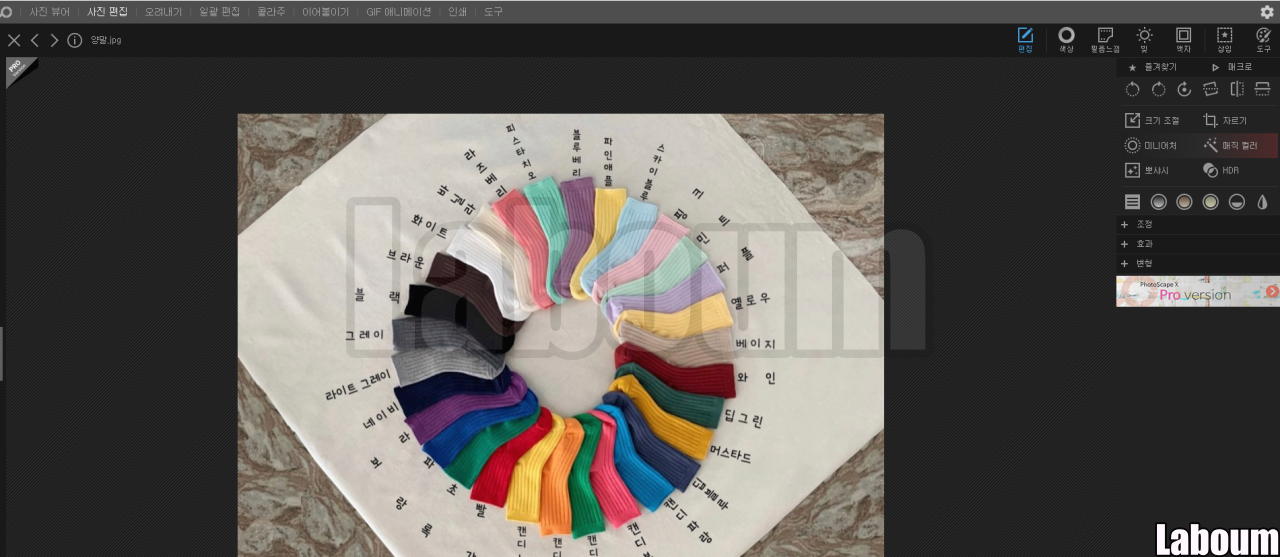
Task: Flip the image vertically
Action: 1263,89
